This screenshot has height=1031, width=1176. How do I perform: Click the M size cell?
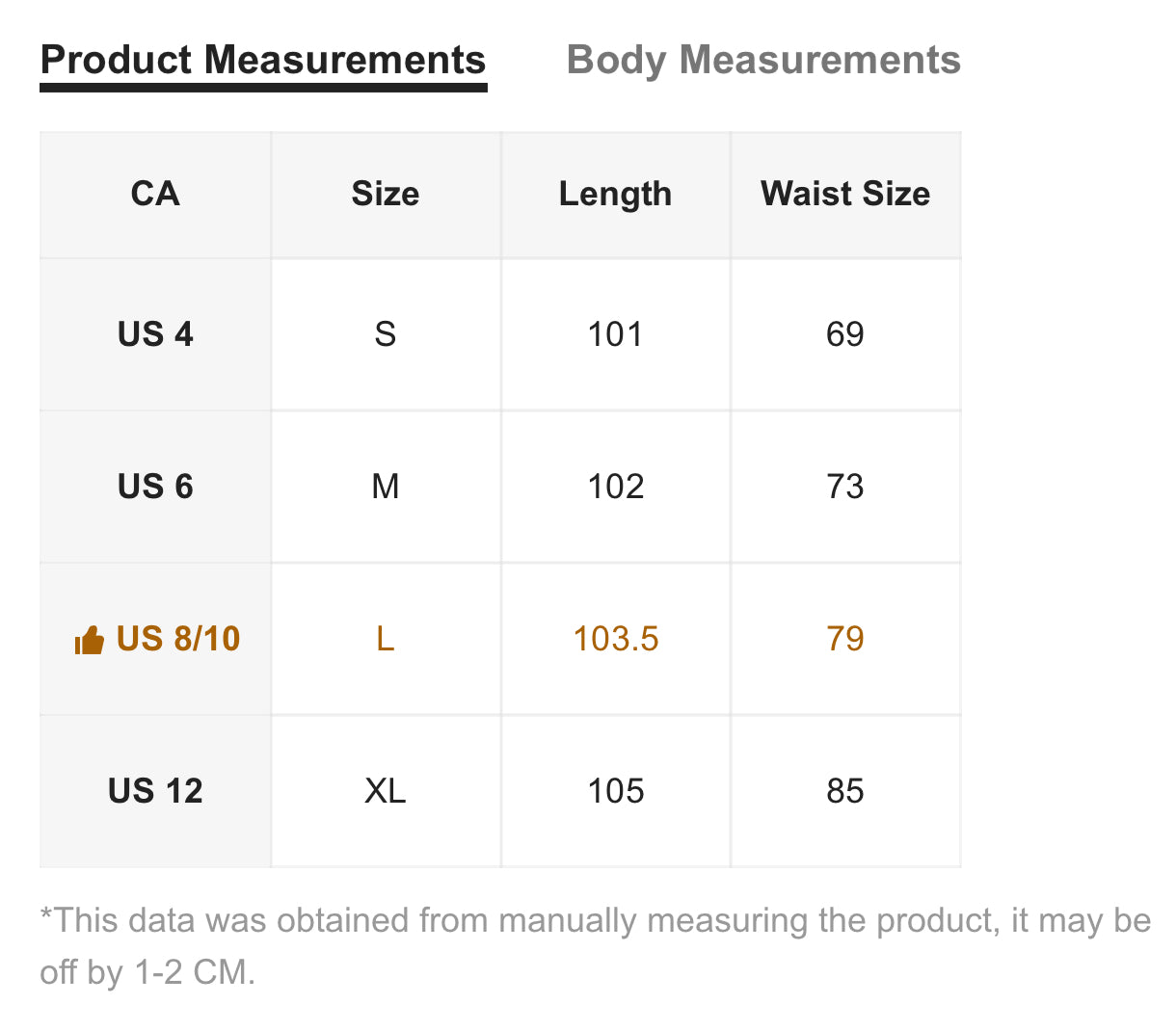coord(386,487)
